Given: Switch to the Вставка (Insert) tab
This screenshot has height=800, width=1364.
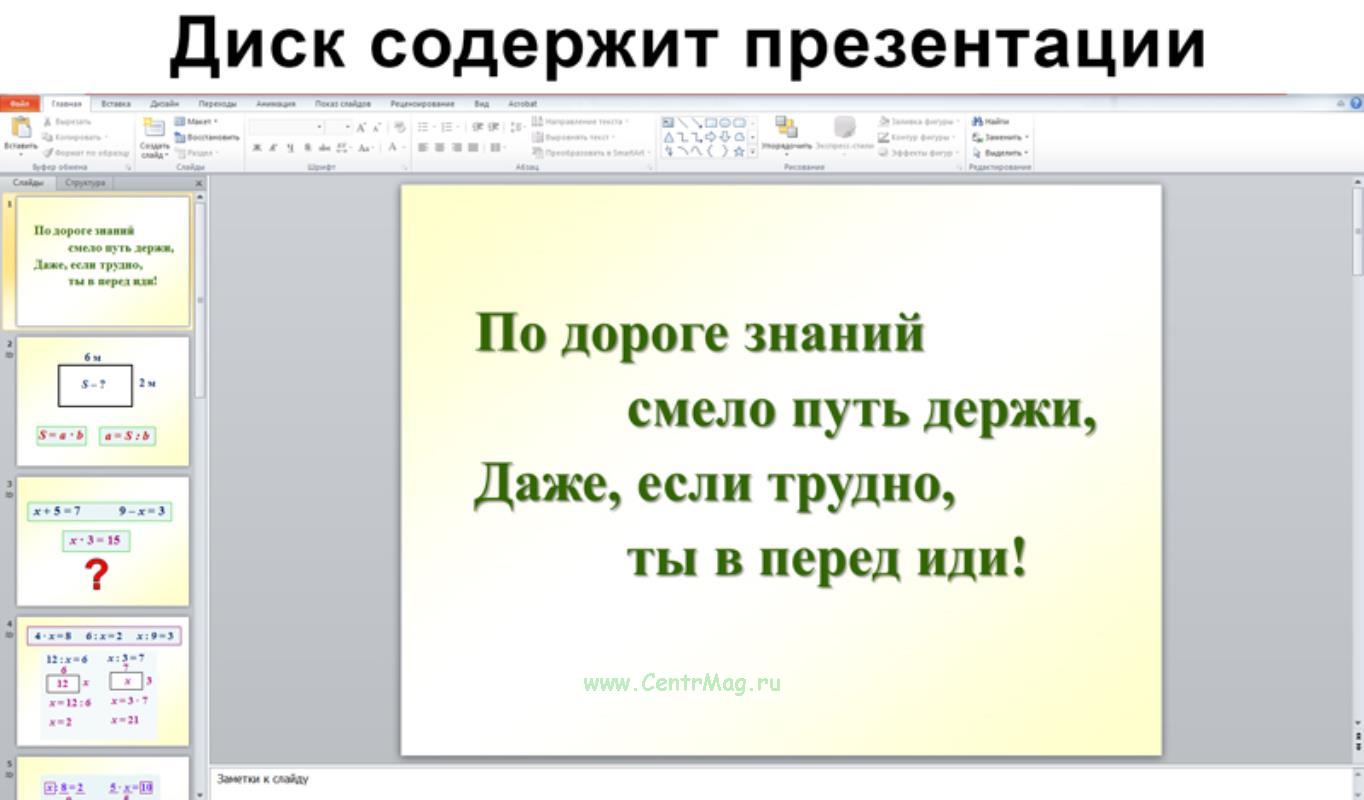Looking at the screenshot, I should click(x=116, y=103).
